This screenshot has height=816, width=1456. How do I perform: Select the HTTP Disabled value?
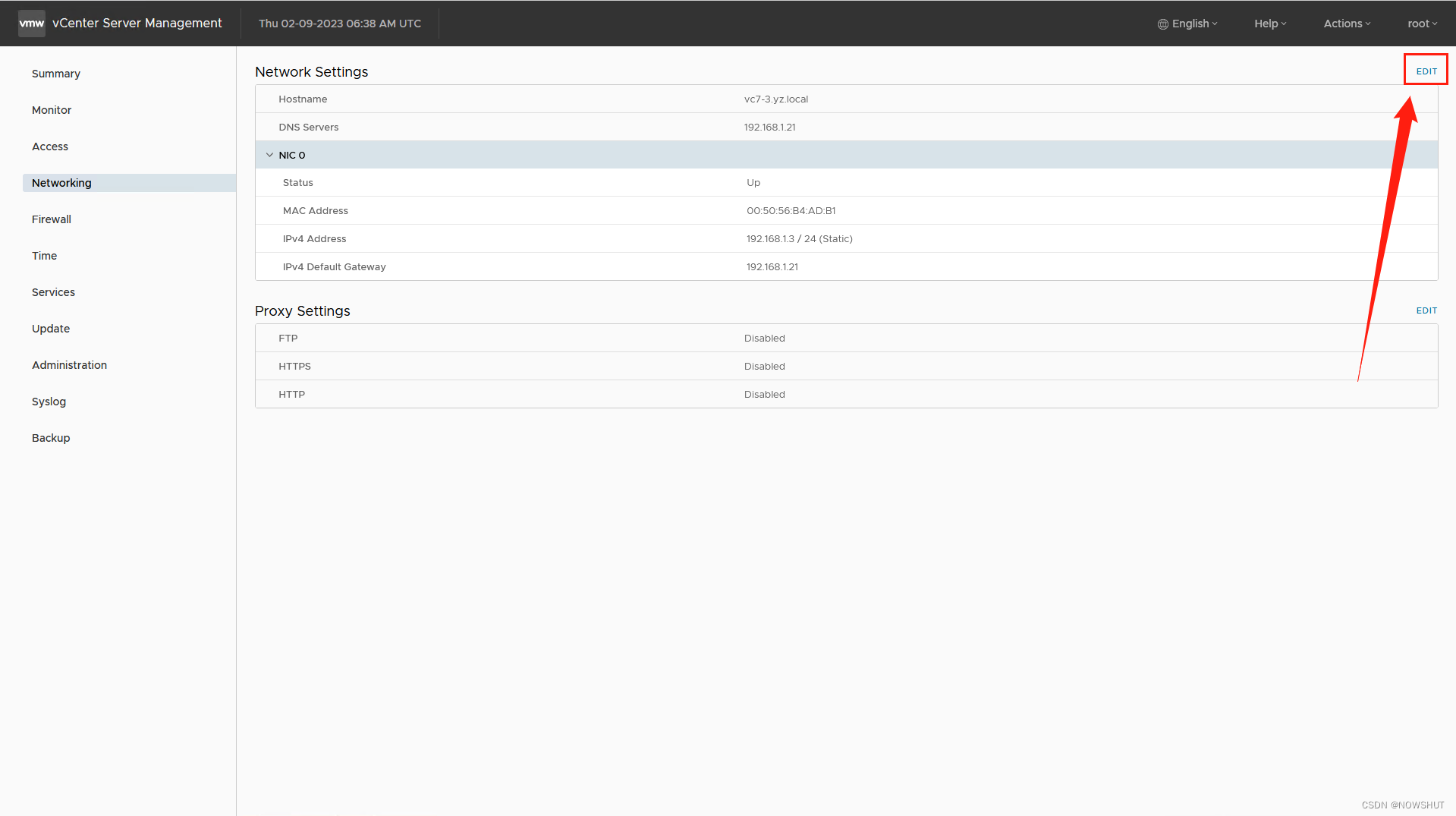click(x=765, y=395)
